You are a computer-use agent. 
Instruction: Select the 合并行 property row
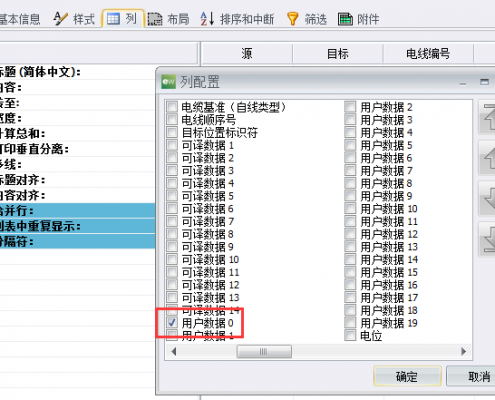pyautogui.click(x=77, y=211)
